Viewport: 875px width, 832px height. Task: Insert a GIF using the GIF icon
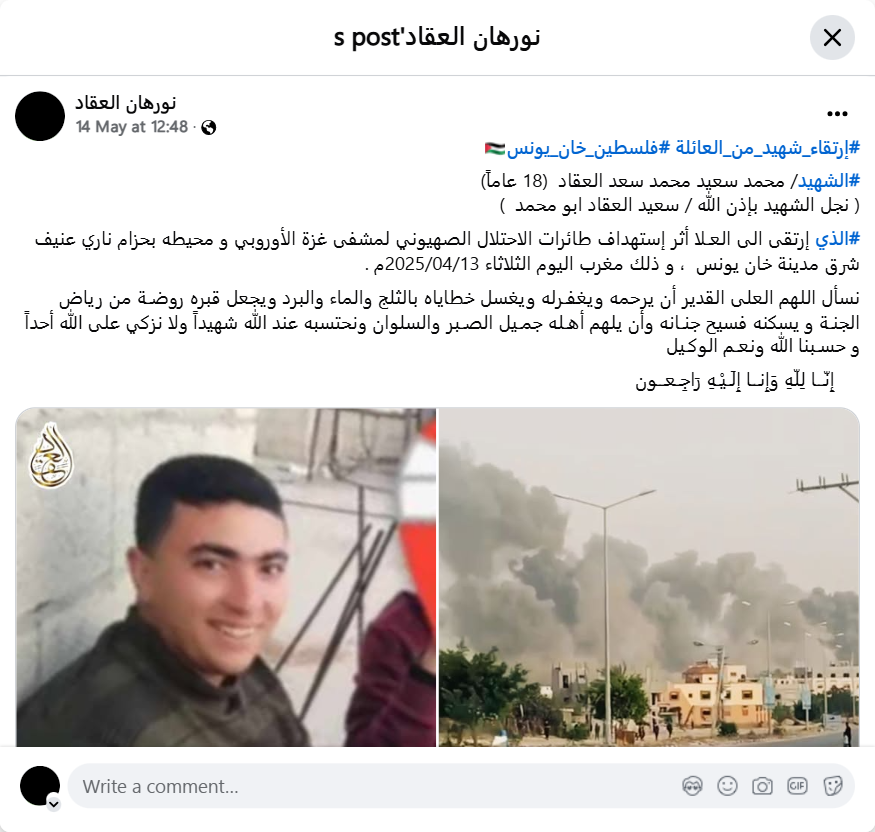[797, 786]
